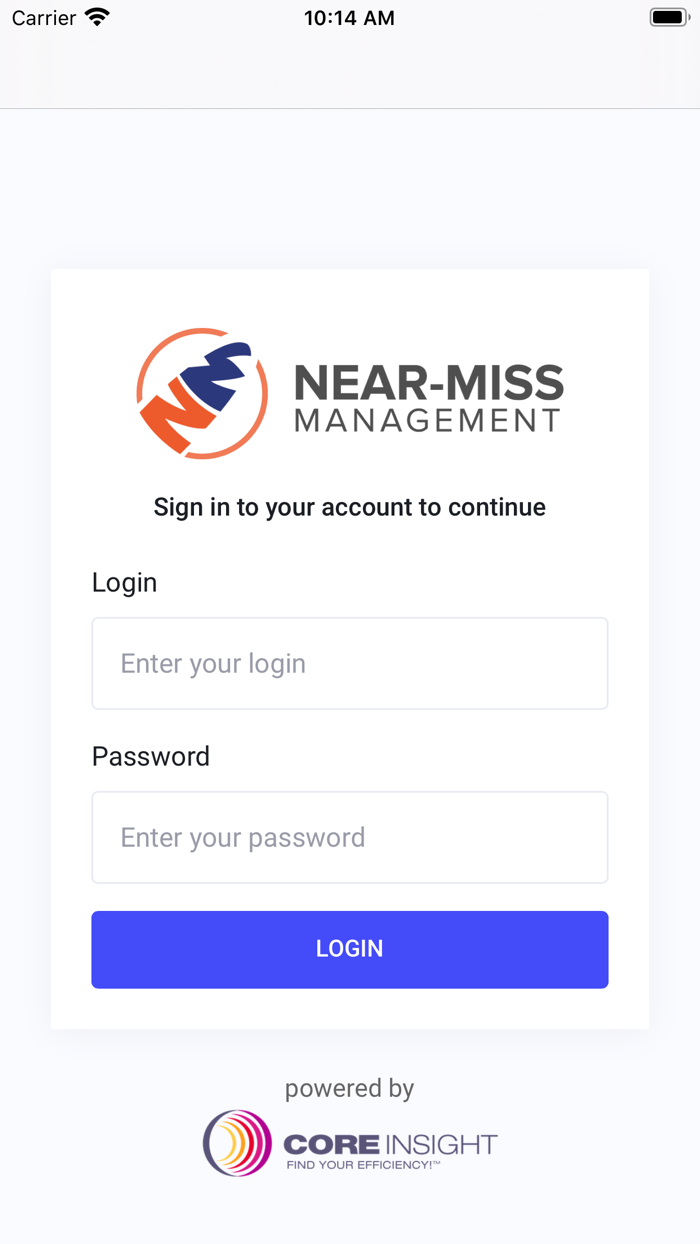This screenshot has width=700, height=1244.
Task: Tap the Sign in to your account heading
Action: pyautogui.click(x=350, y=507)
